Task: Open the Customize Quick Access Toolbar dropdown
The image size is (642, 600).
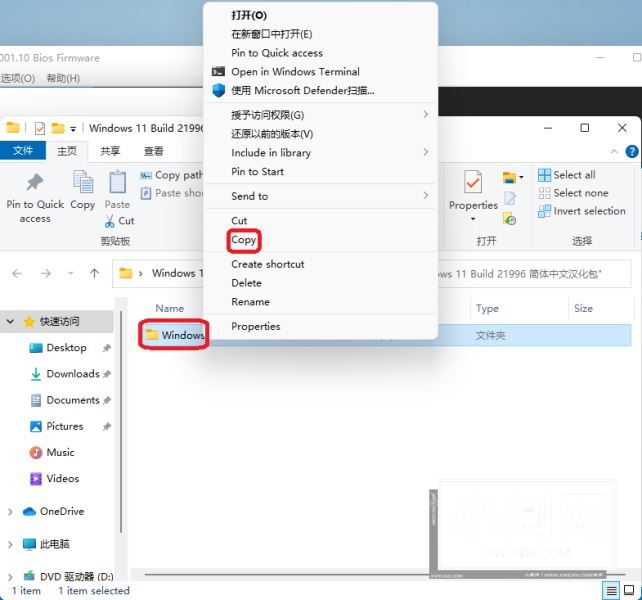Action: click(73, 129)
